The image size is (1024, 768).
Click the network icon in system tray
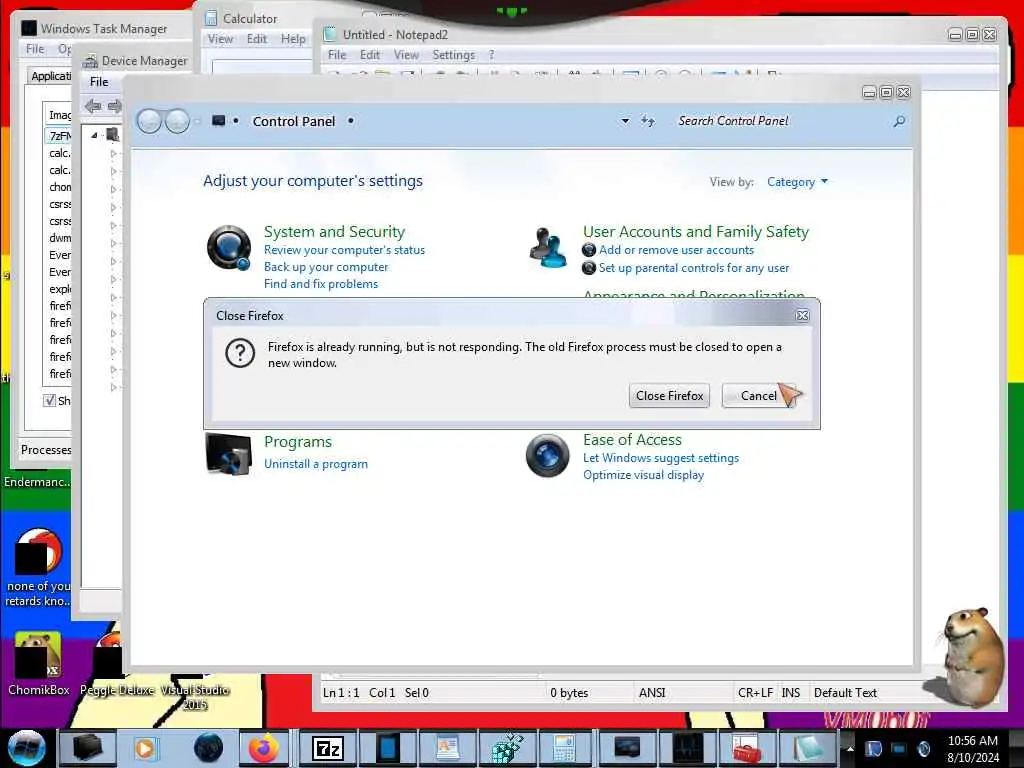pos(898,748)
